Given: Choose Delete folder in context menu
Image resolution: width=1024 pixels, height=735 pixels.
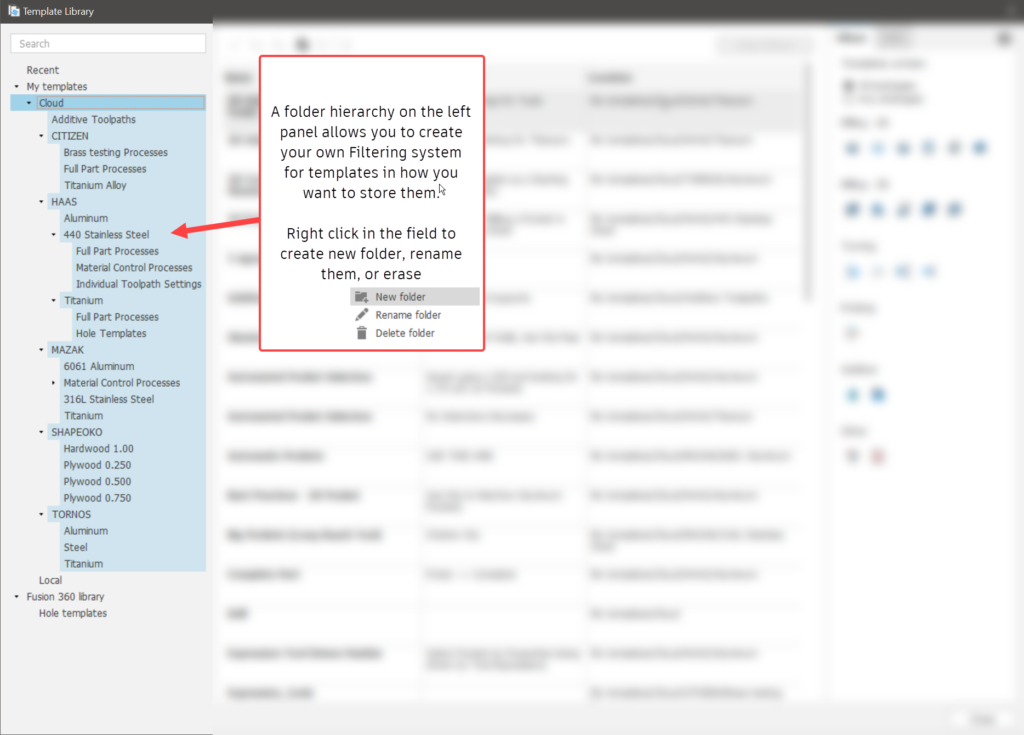Looking at the screenshot, I should [415, 333].
